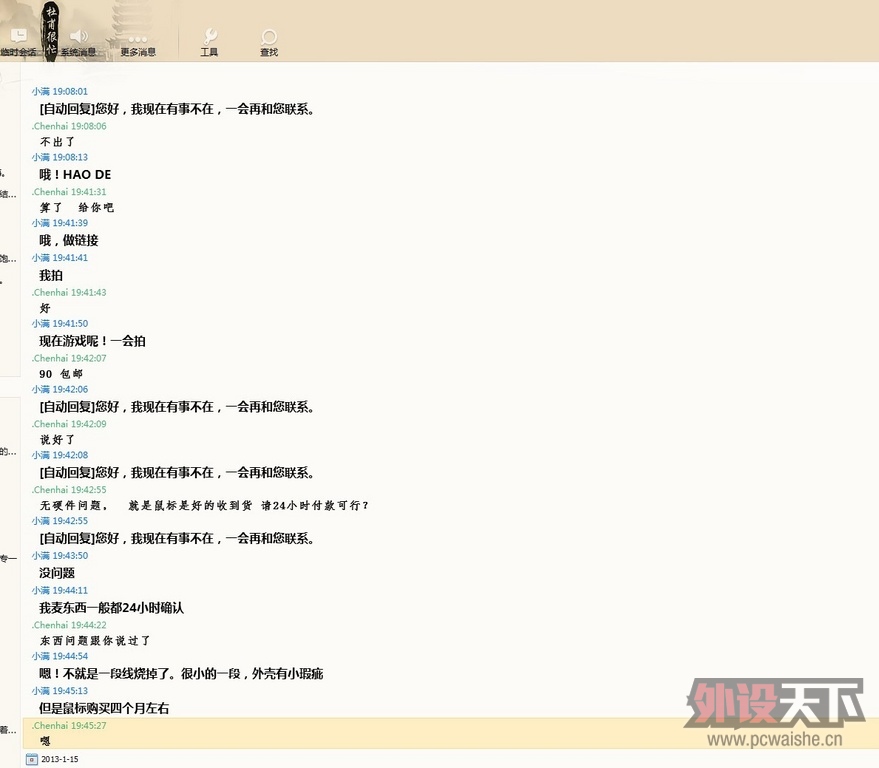Select the message 现在游戏呢！一会拍

[x=92, y=341]
